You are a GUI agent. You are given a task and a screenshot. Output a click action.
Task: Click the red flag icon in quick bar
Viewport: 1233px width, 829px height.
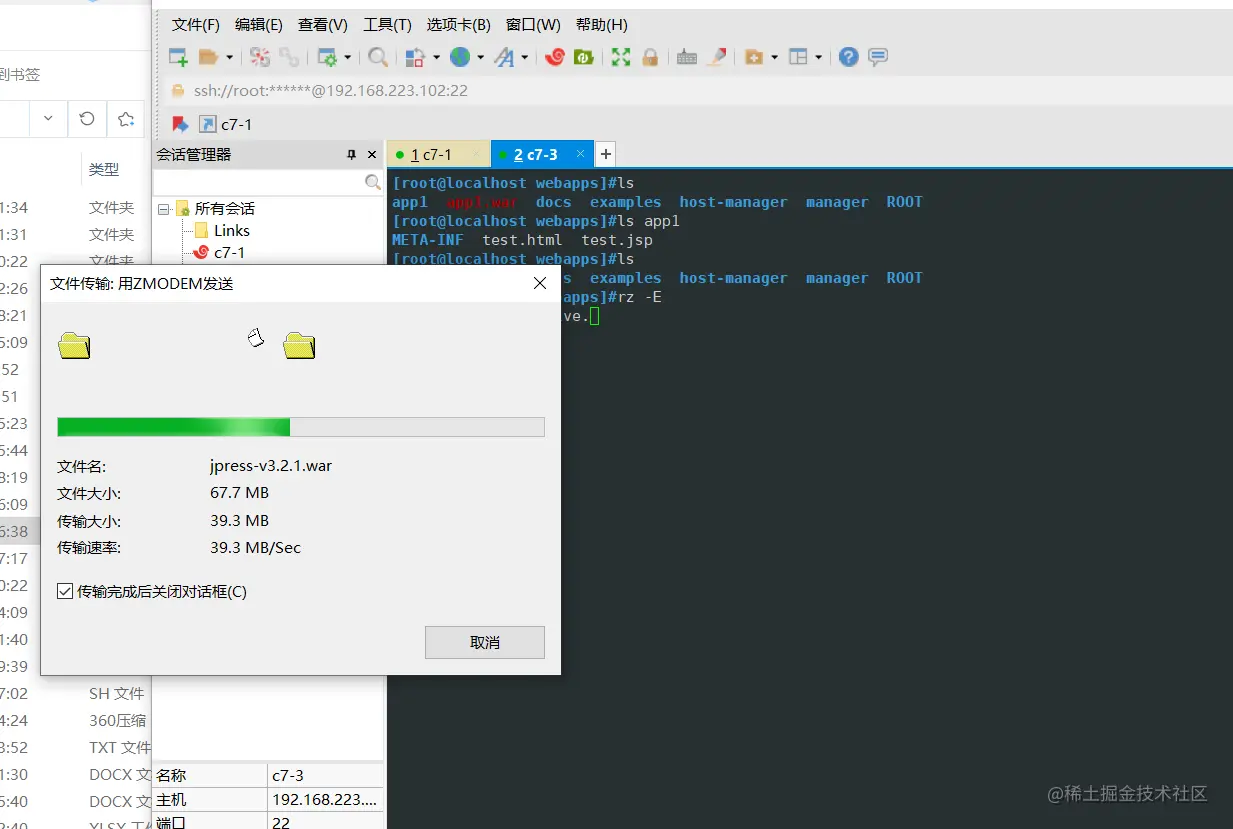point(180,124)
